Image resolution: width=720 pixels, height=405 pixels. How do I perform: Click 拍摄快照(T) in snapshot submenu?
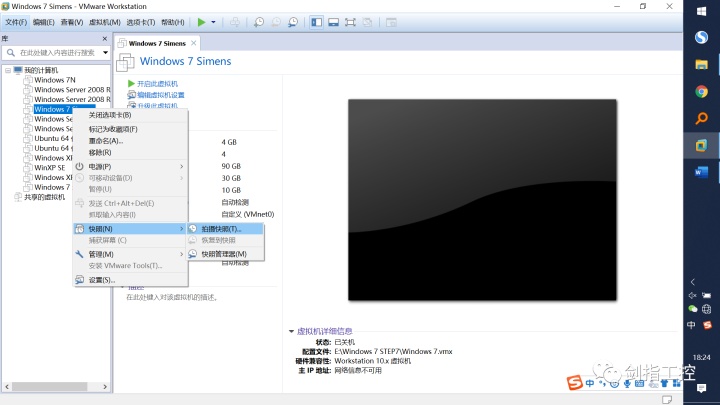pyautogui.click(x=225, y=229)
